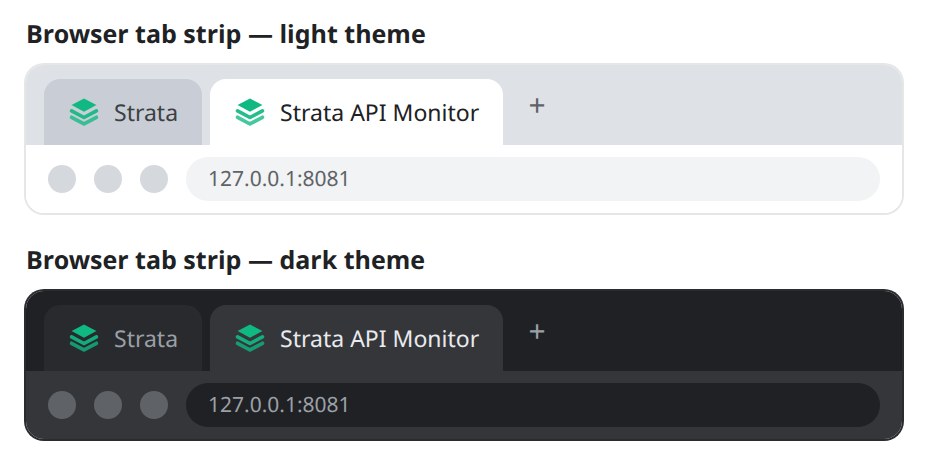Screen dimensions: 928x465
Task: Click the heading 'Browser tab strip — light theme'
Action: [x=226, y=34]
